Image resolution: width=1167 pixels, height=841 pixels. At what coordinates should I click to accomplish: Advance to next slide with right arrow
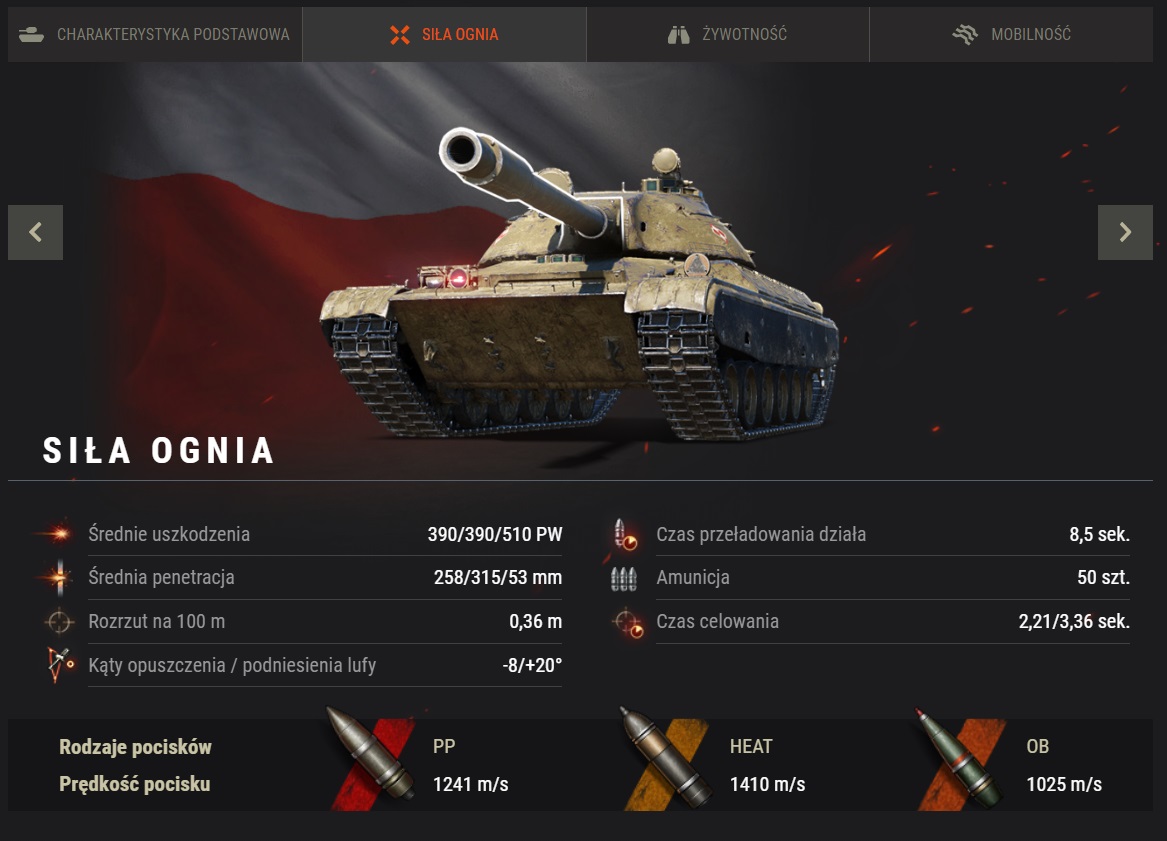pos(1125,232)
